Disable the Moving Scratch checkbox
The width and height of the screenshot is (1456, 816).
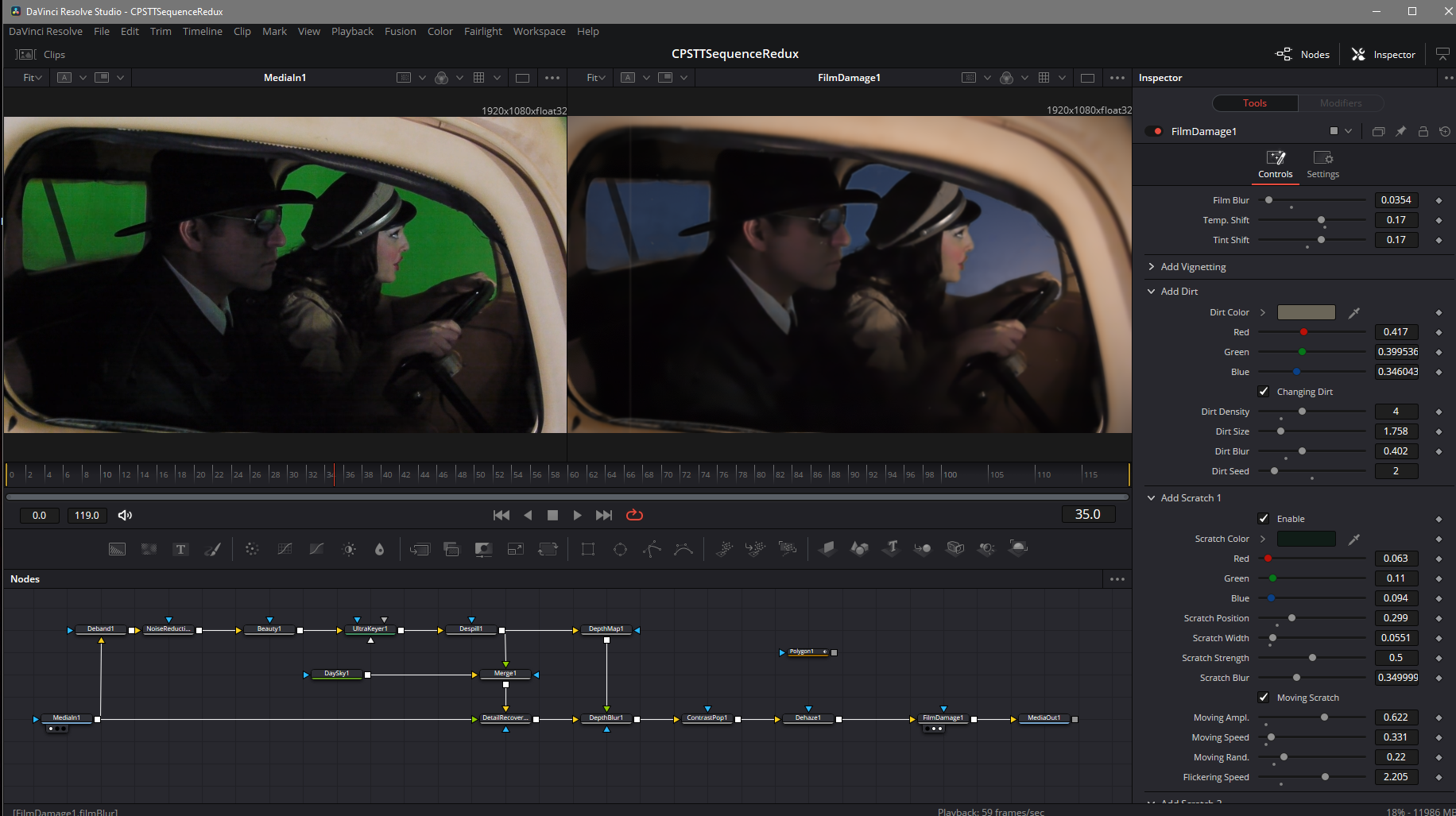tap(1264, 698)
